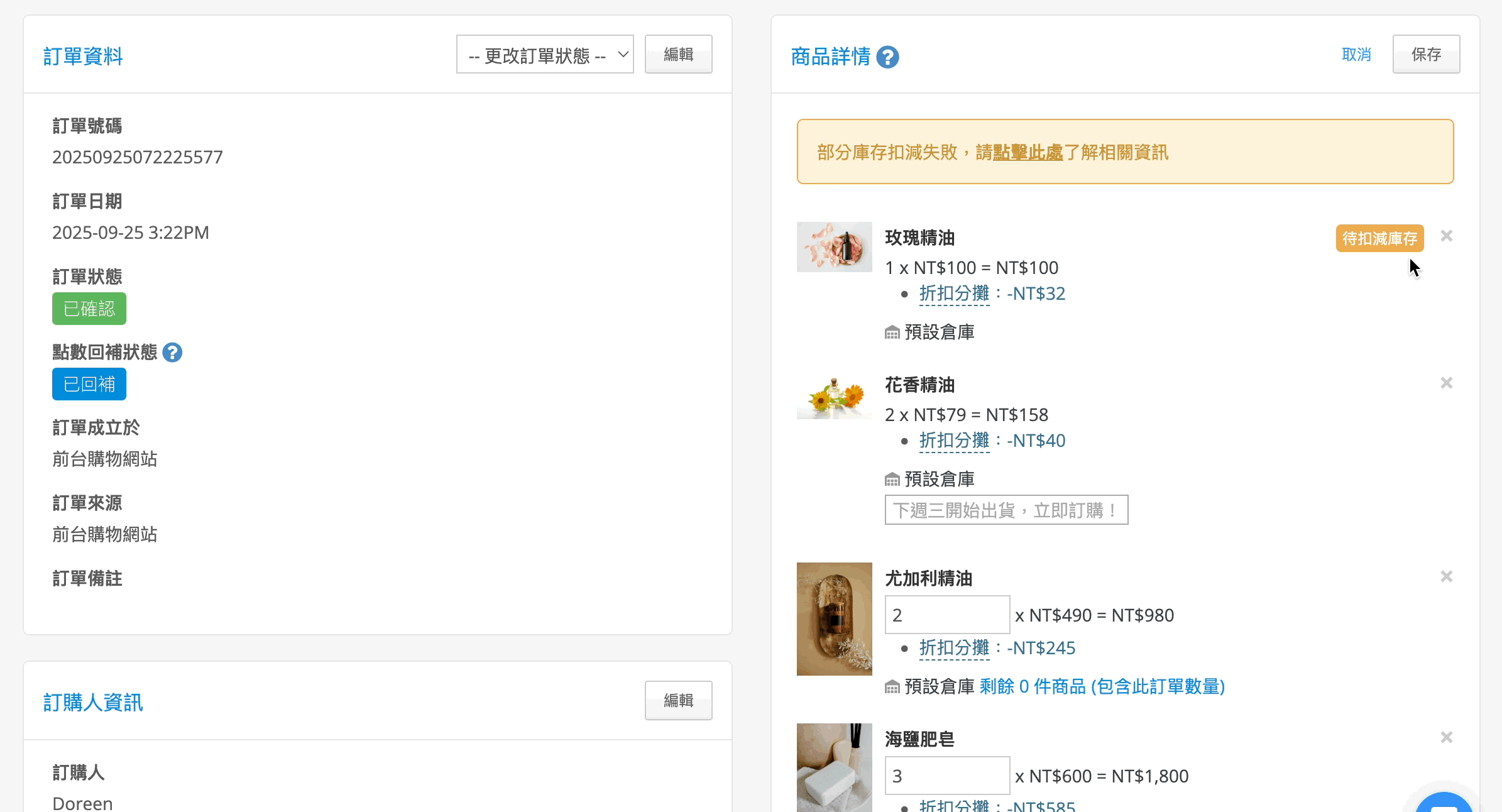Follow the 點擊此處 link in warning banner
The image size is (1502, 812).
point(1028,152)
